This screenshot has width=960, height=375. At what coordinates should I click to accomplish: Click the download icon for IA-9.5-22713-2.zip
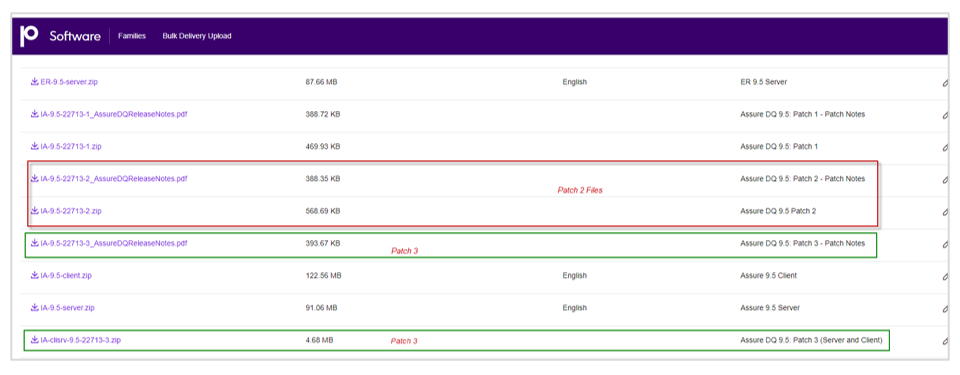coord(35,211)
